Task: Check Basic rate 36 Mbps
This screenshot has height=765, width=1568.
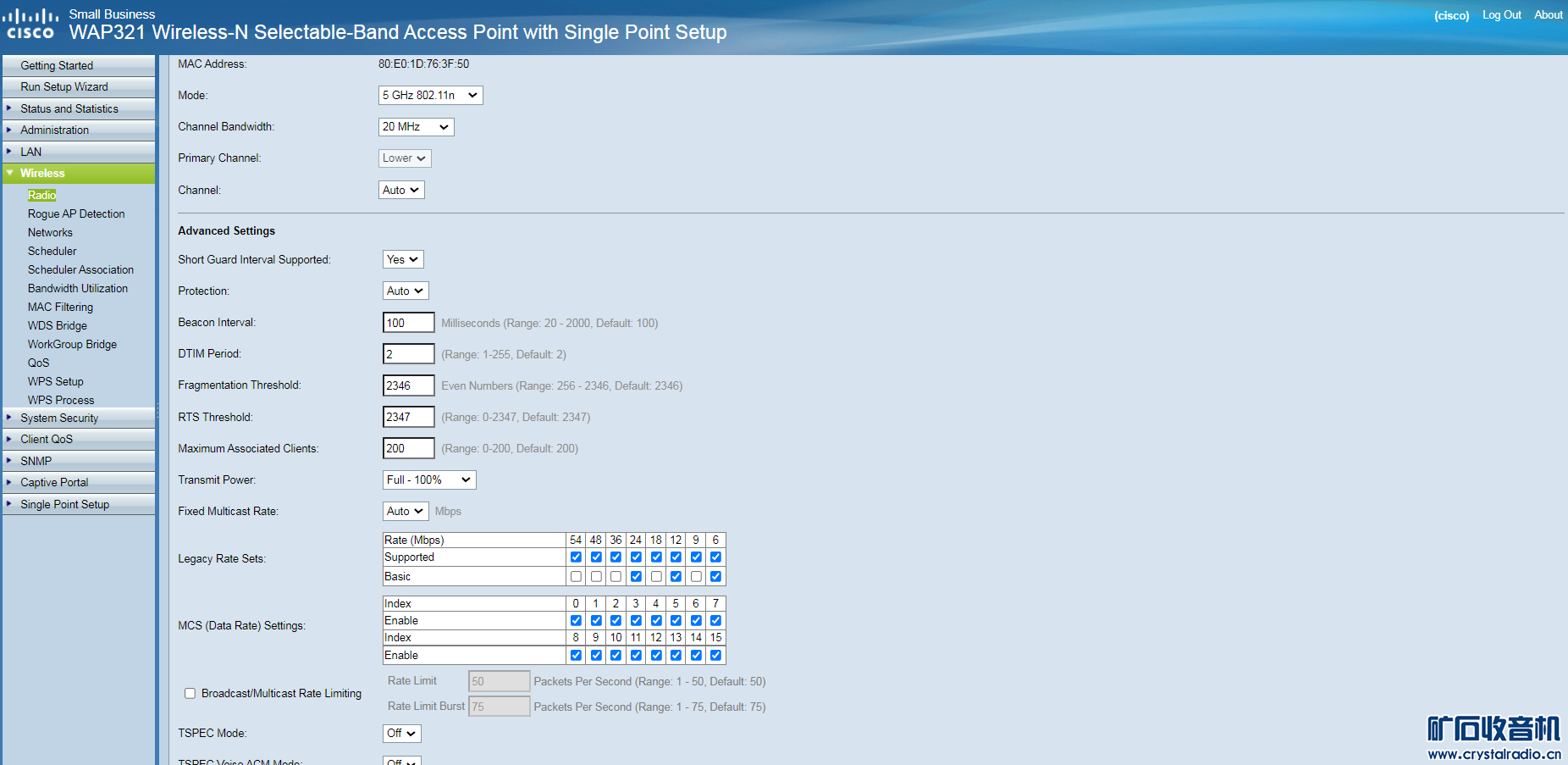Action: (x=616, y=576)
